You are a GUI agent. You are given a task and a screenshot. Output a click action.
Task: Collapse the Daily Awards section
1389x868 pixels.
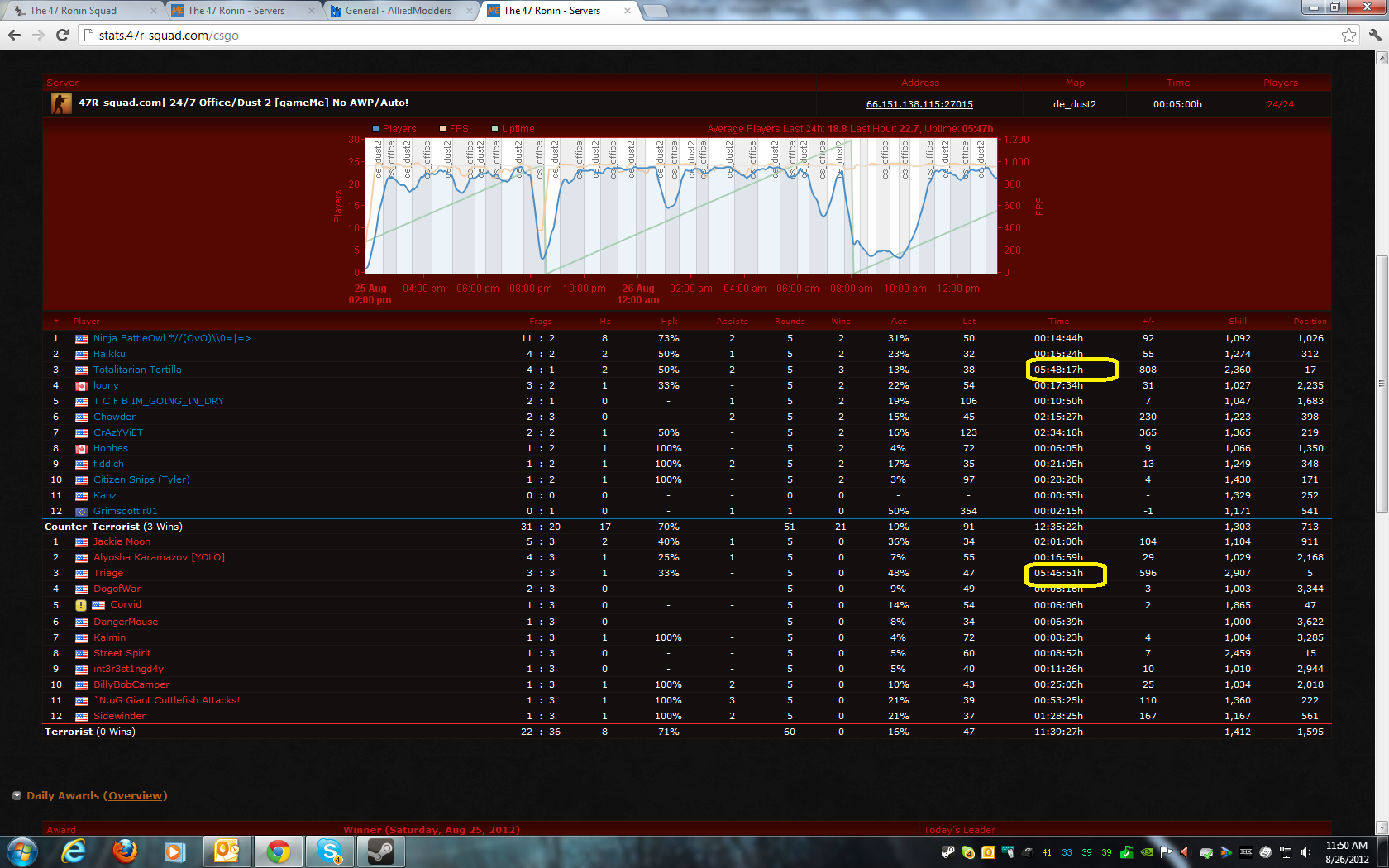click(x=17, y=796)
